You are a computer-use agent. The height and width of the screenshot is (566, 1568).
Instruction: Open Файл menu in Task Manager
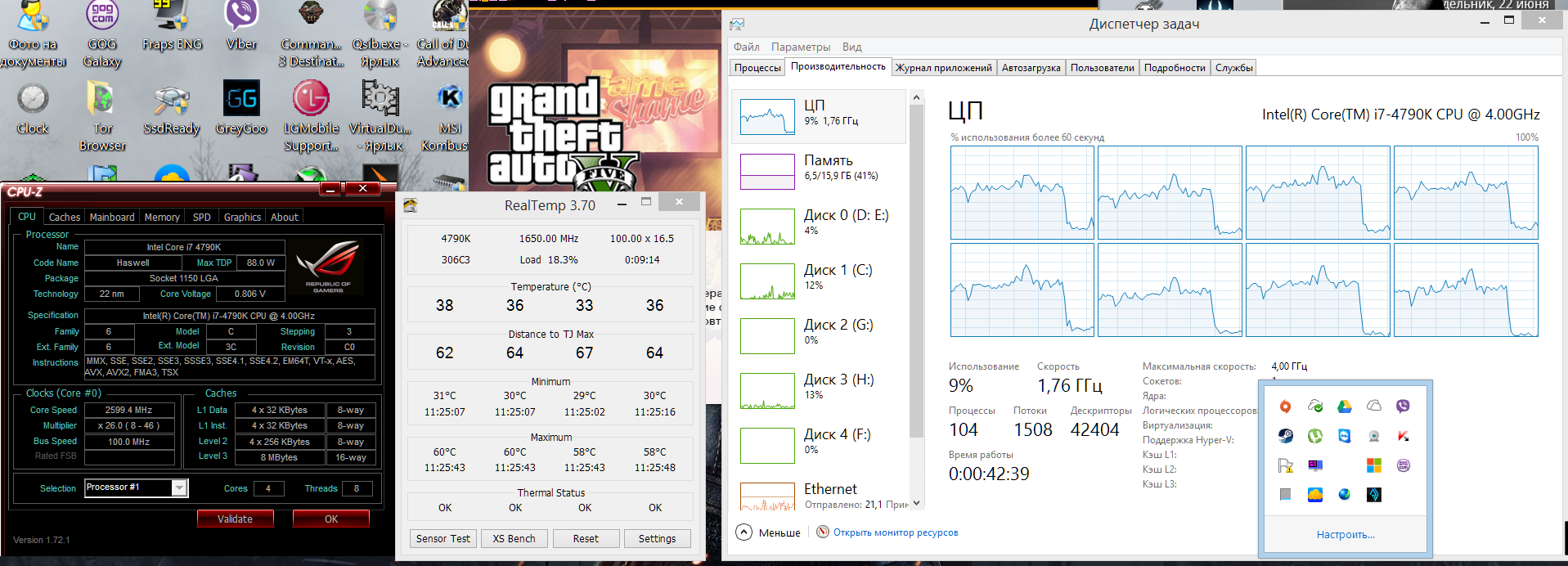pos(746,47)
